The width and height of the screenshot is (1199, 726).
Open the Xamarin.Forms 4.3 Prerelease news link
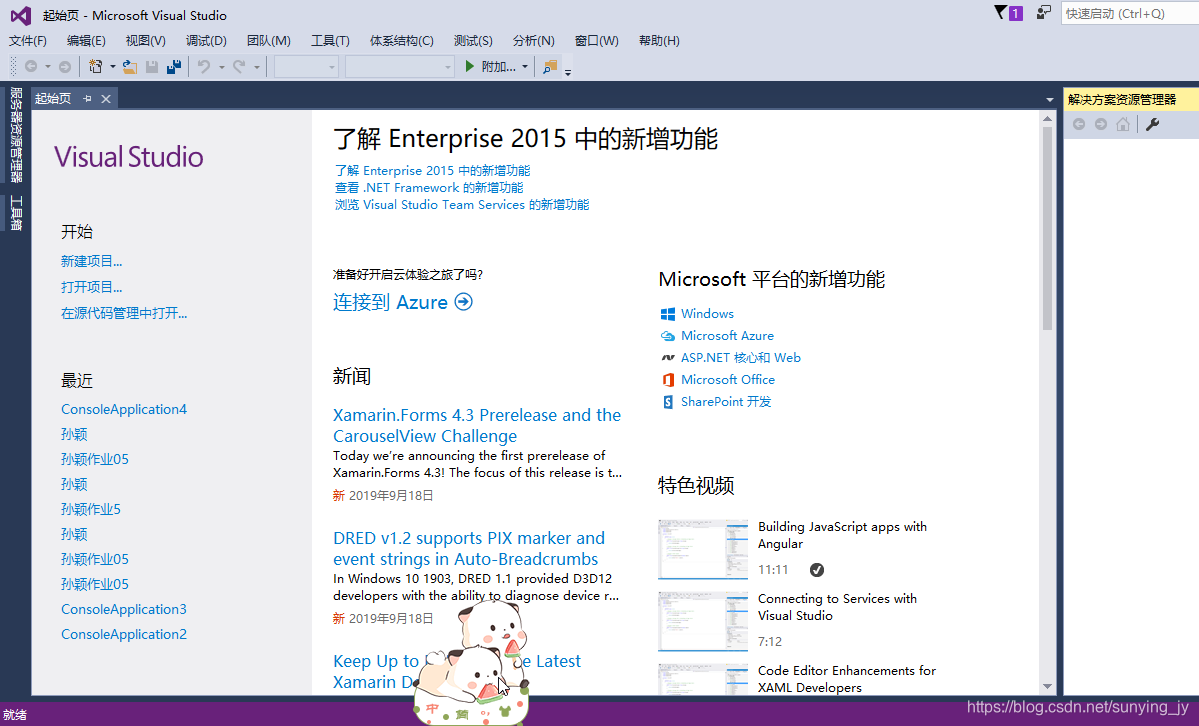coord(477,426)
